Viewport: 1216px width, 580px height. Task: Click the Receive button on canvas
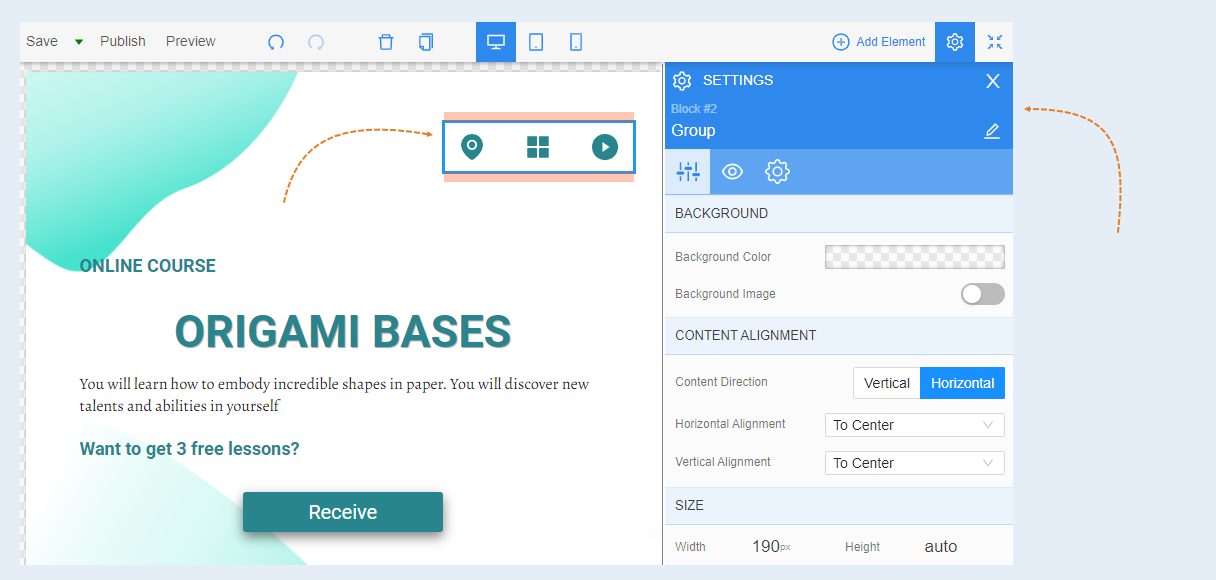point(343,512)
